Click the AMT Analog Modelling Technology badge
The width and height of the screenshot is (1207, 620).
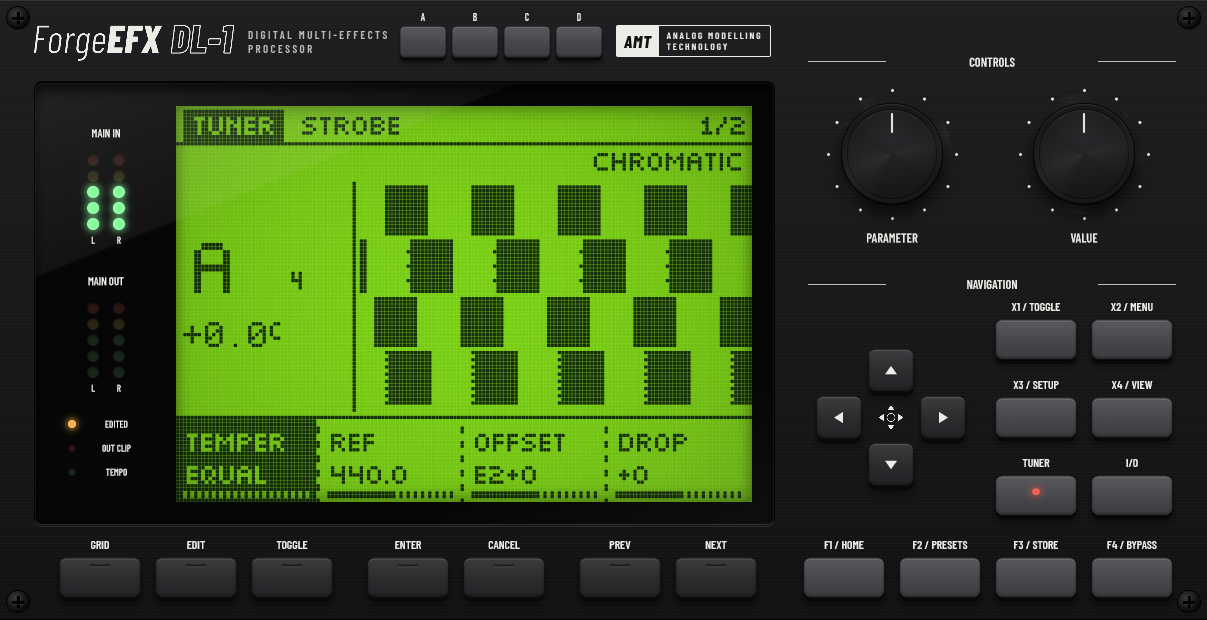[693, 41]
